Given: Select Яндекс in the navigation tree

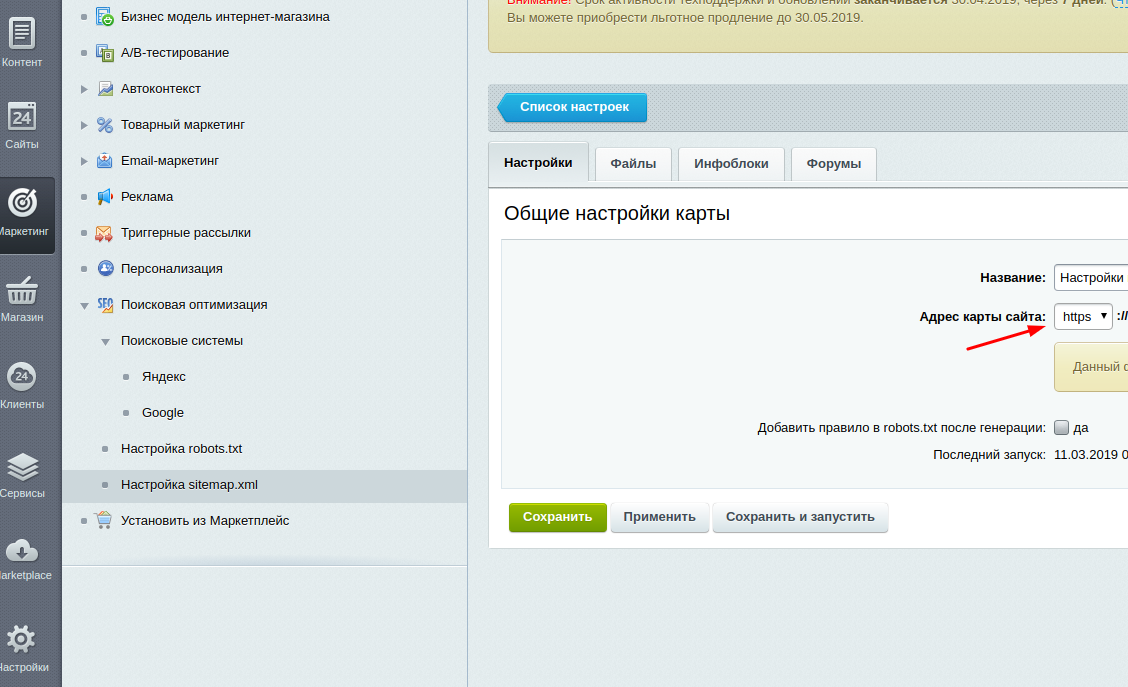Looking at the screenshot, I should (163, 376).
